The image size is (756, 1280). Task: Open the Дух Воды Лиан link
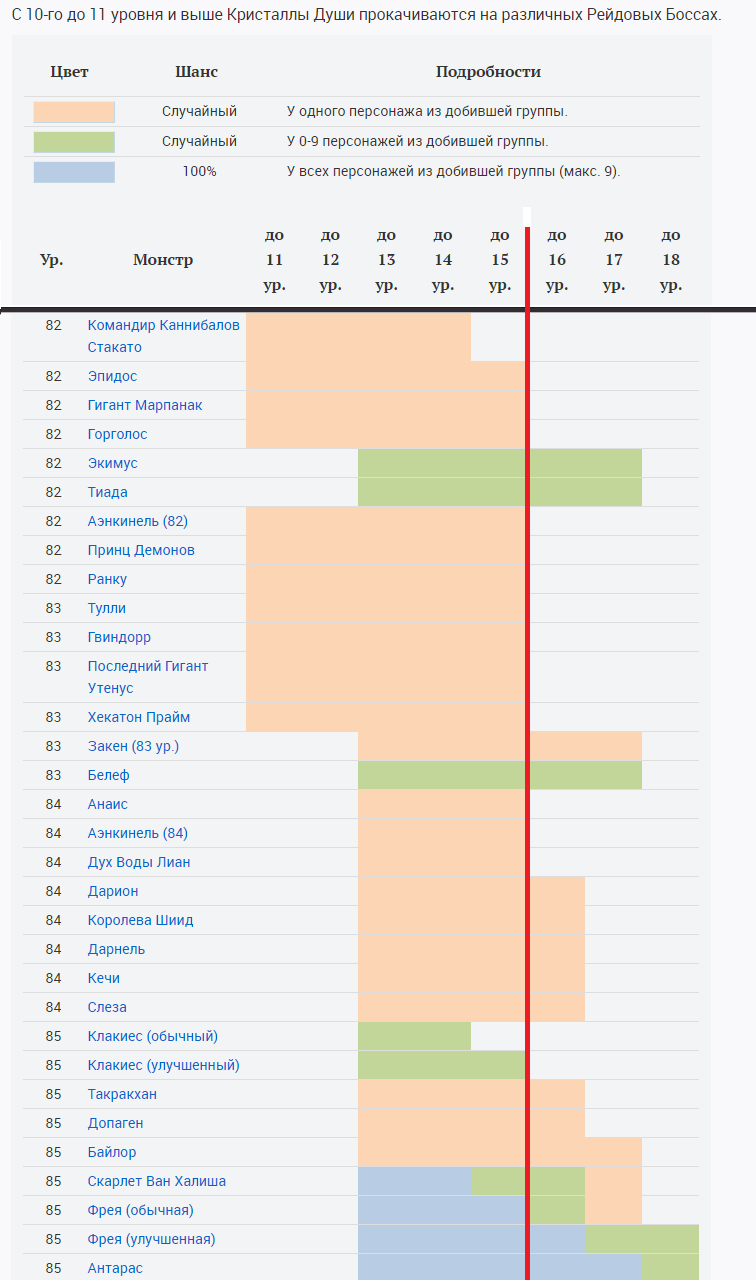pyautogui.click(x=139, y=862)
